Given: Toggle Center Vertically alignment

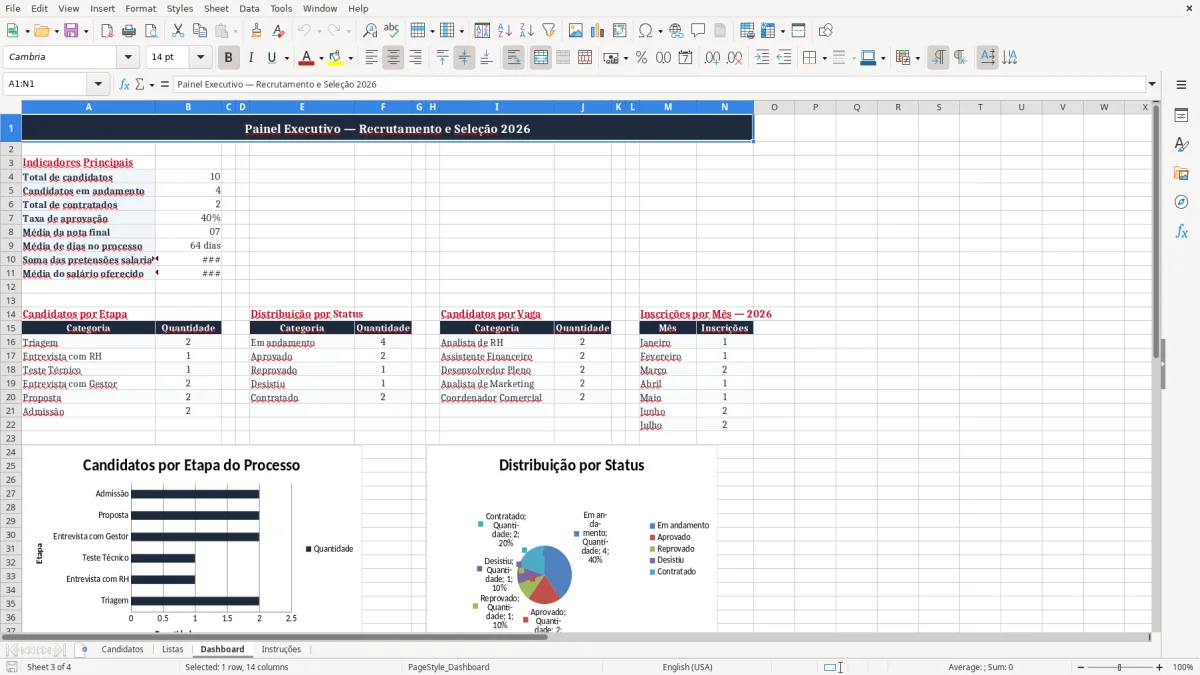Looking at the screenshot, I should click(464, 58).
